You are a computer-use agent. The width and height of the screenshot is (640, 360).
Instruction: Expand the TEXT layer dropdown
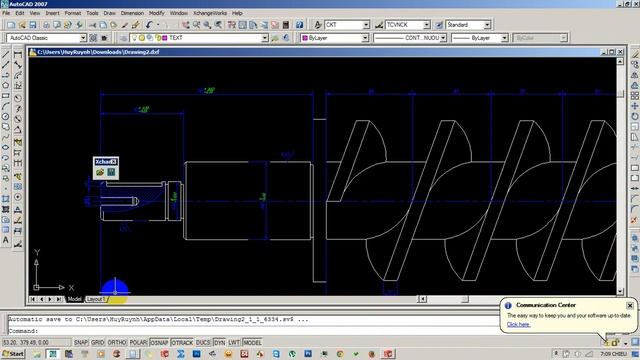pos(264,38)
